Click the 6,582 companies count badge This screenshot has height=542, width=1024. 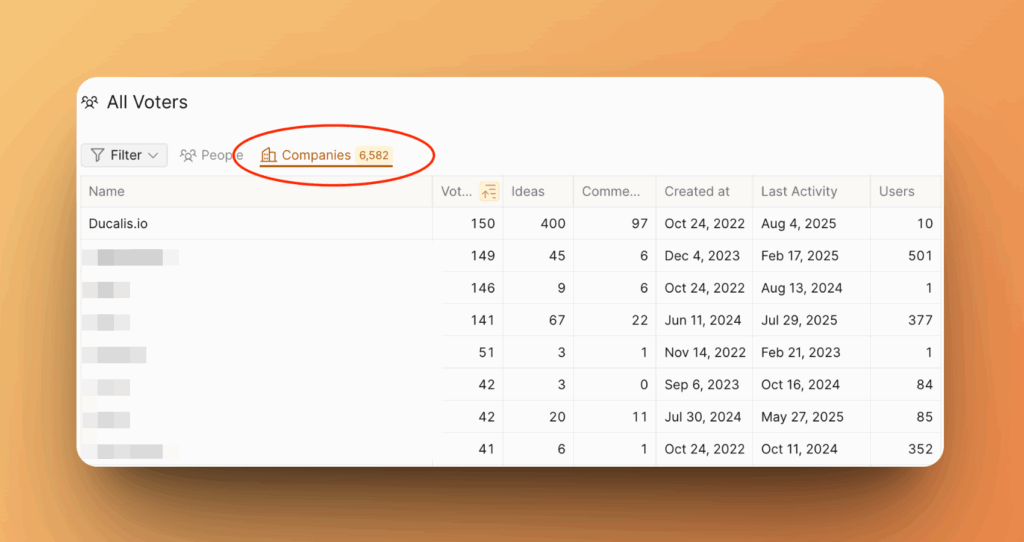point(374,155)
